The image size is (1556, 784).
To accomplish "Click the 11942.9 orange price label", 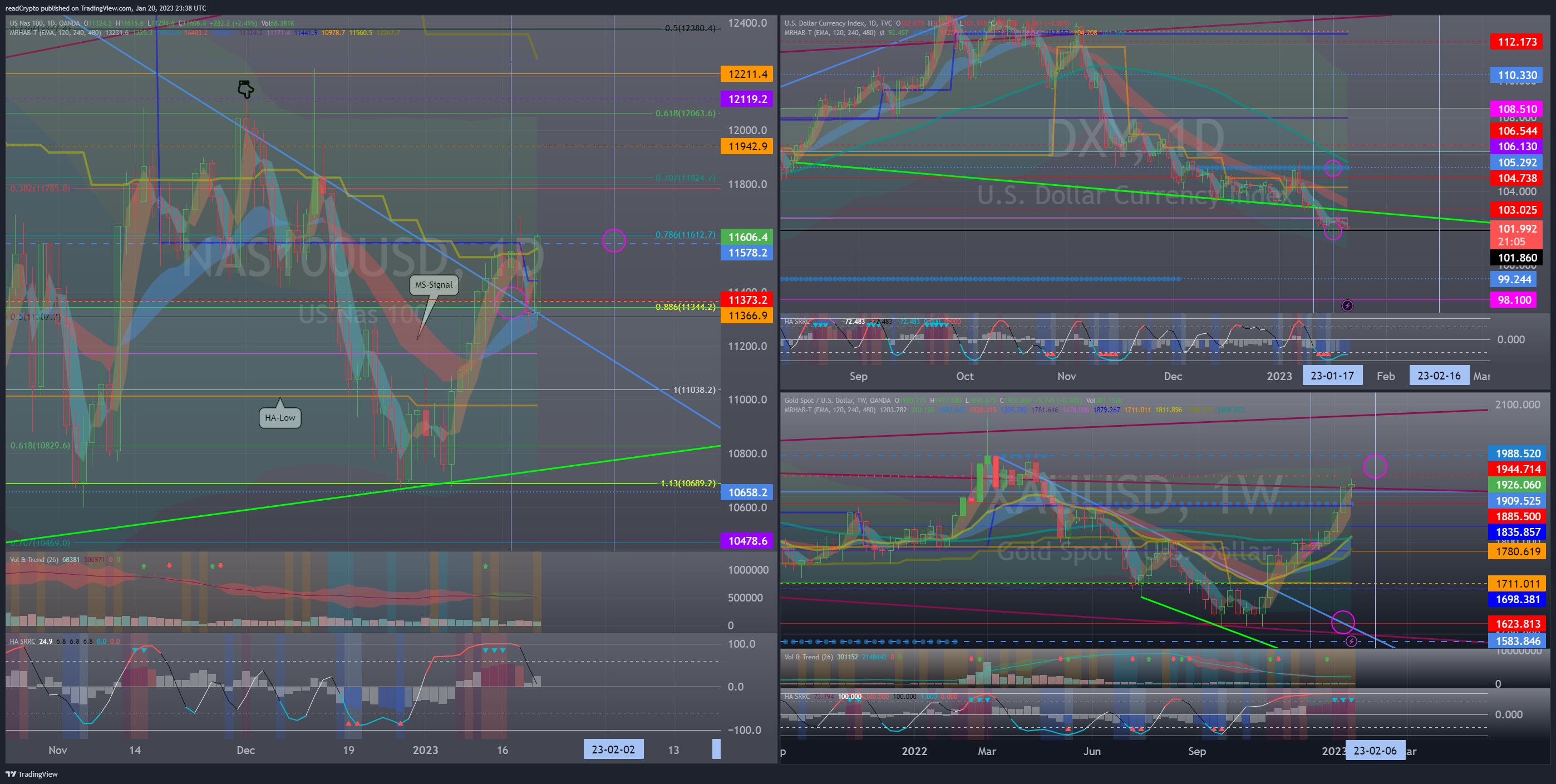I will tap(747, 146).
